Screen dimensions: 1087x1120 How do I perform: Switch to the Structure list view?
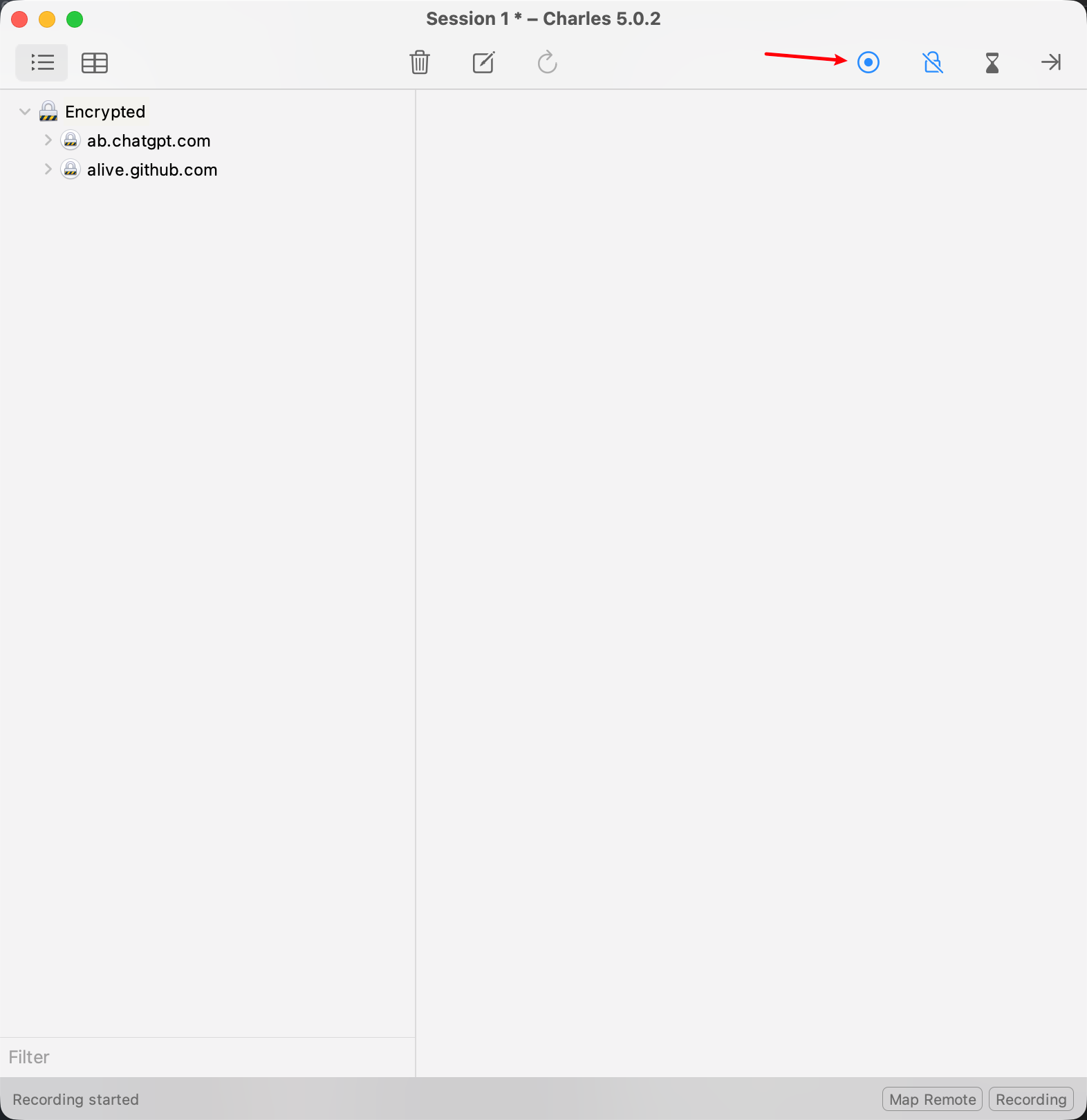click(x=42, y=63)
